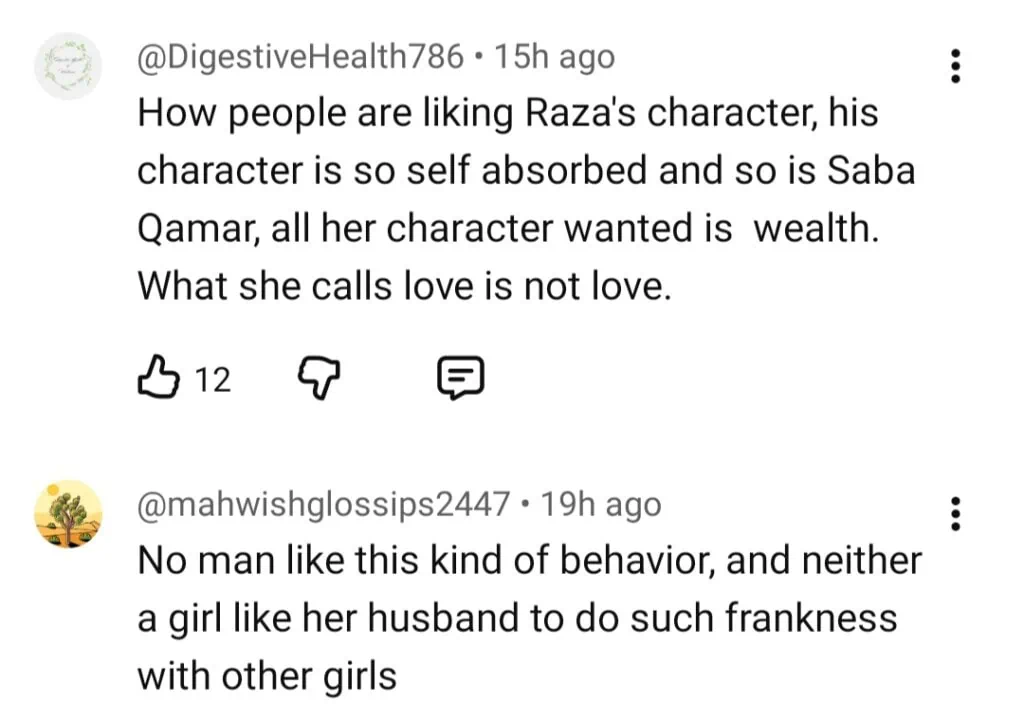Screen dimensions: 1024x721
Task: Visit the @mahwishglossips2447 channel username
Action: pos(323,505)
